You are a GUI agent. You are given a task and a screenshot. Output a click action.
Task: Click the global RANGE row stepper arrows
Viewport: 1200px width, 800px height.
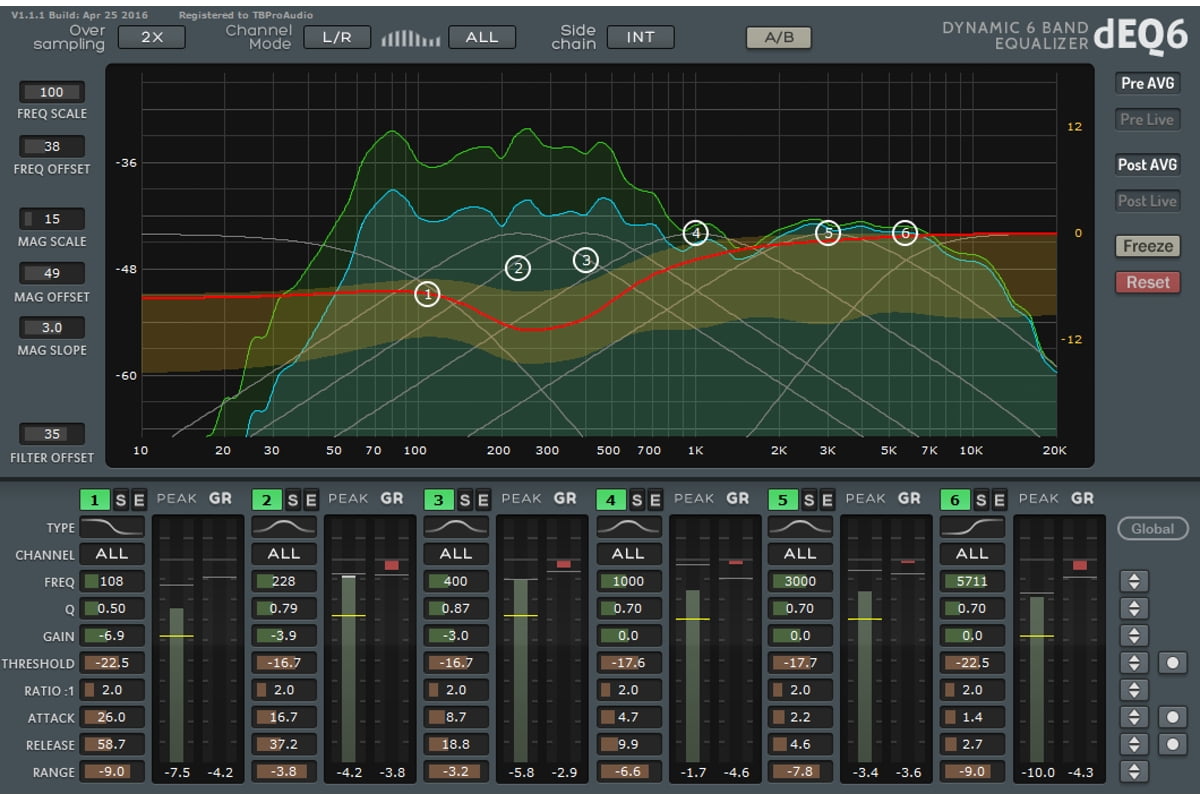1134,771
